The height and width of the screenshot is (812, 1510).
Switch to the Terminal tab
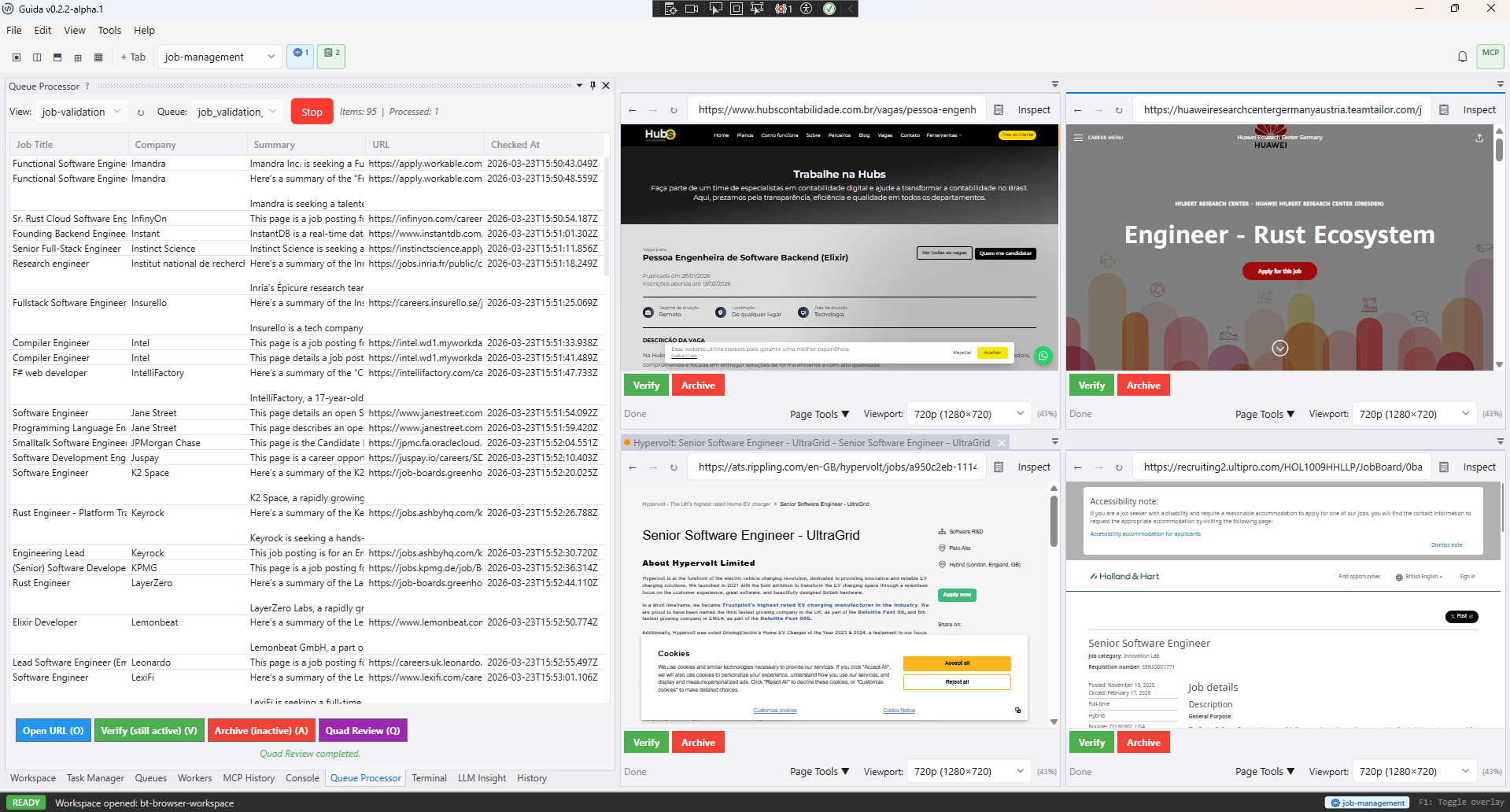429,778
